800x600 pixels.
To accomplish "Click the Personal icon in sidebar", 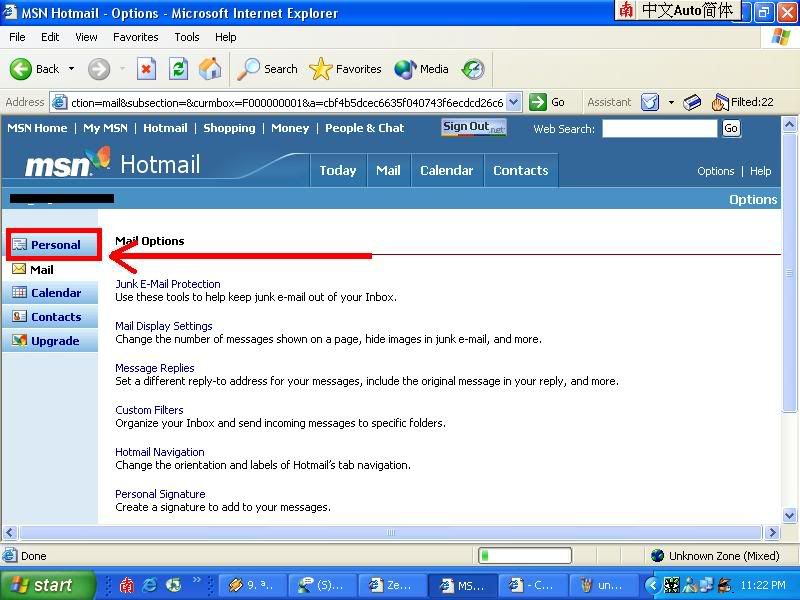I will pyautogui.click(x=19, y=244).
